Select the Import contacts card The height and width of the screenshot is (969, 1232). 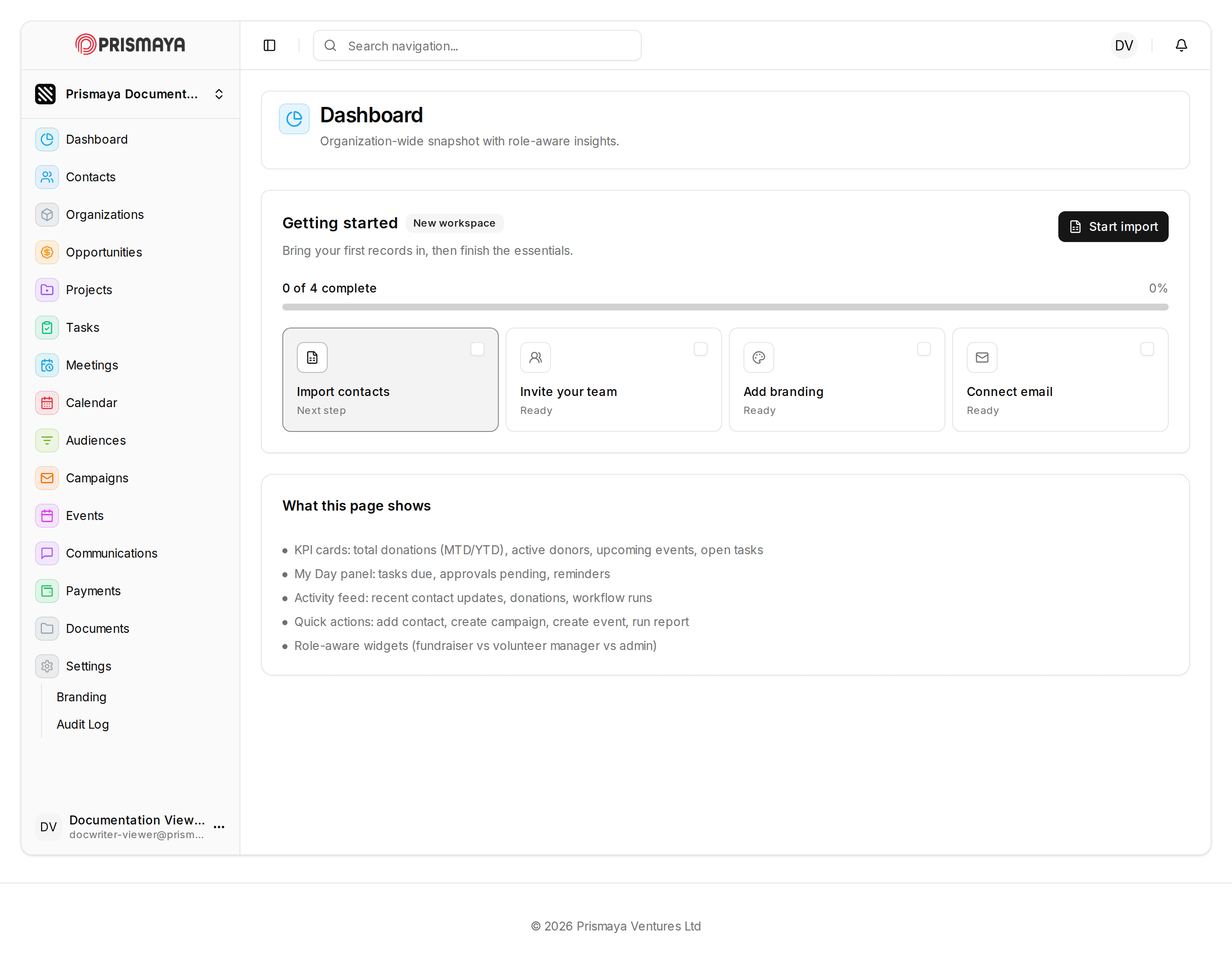[391, 380]
